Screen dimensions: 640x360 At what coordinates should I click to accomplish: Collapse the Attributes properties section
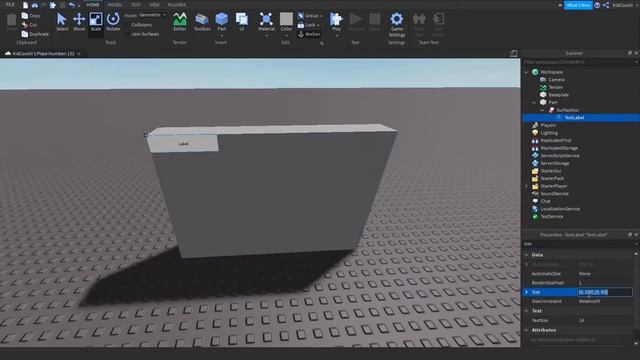click(526, 330)
